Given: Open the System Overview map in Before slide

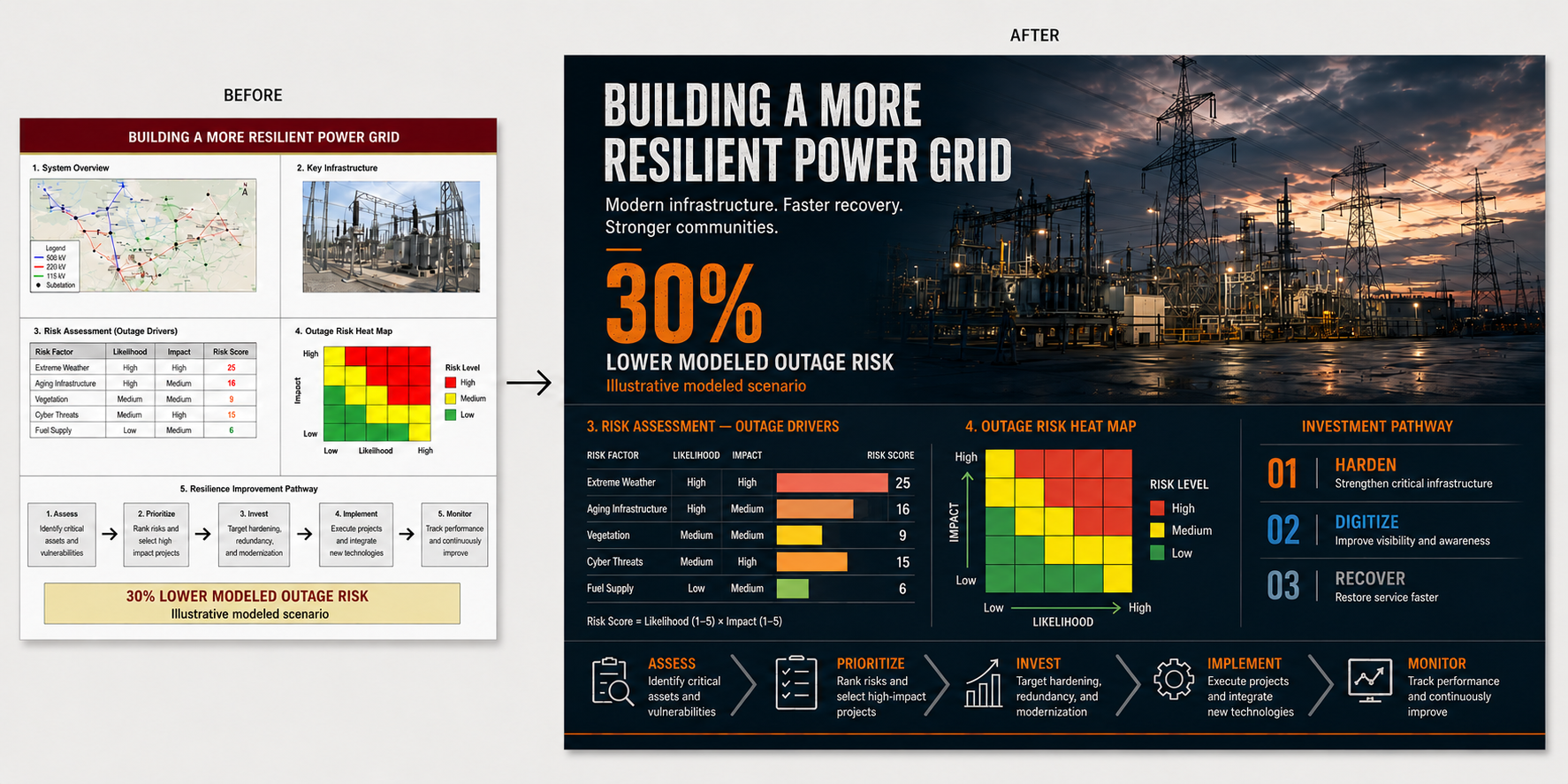Looking at the screenshot, I should coord(143,236).
